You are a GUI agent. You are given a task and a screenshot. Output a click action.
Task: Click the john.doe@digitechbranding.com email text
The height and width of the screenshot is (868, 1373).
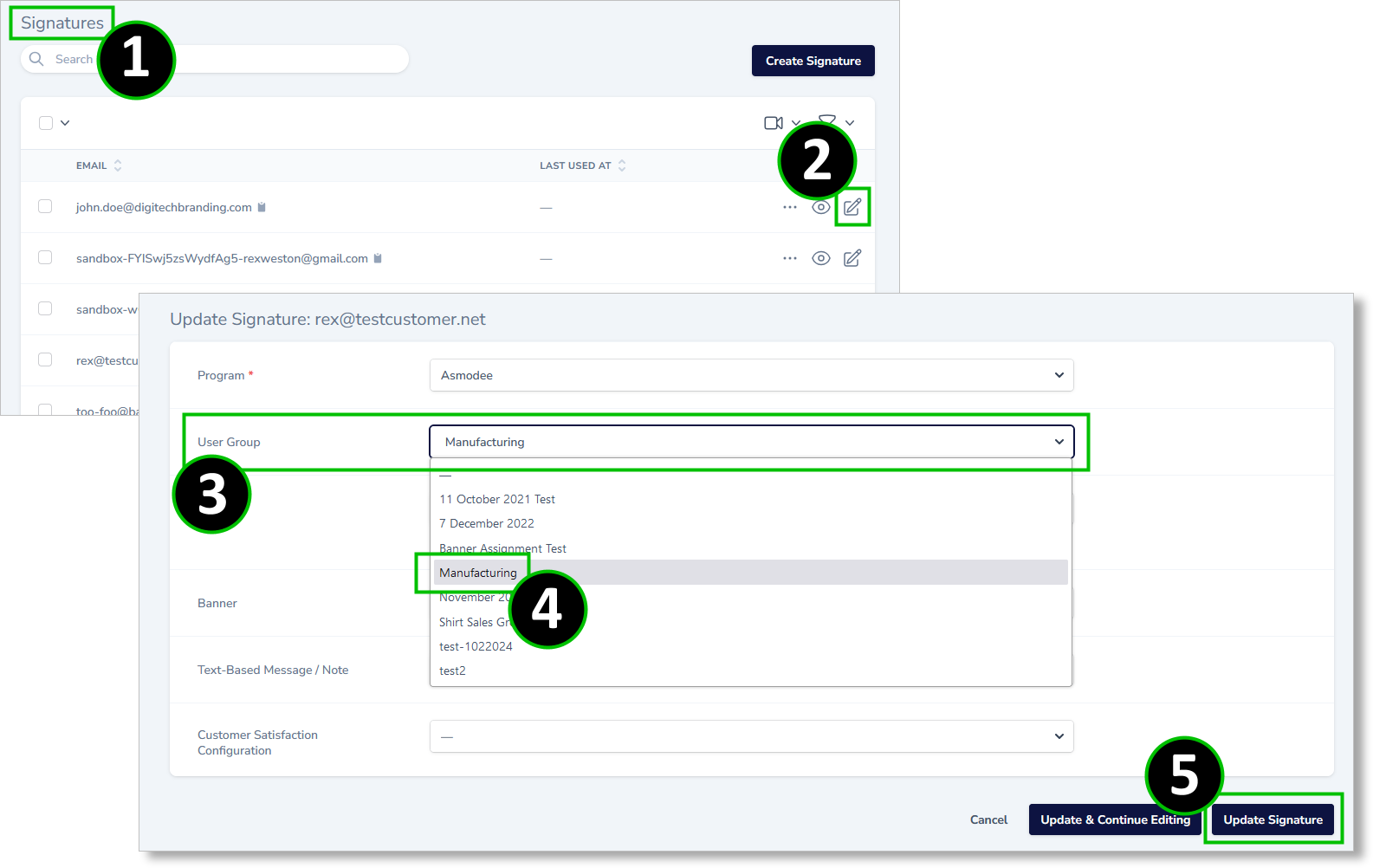point(164,207)
